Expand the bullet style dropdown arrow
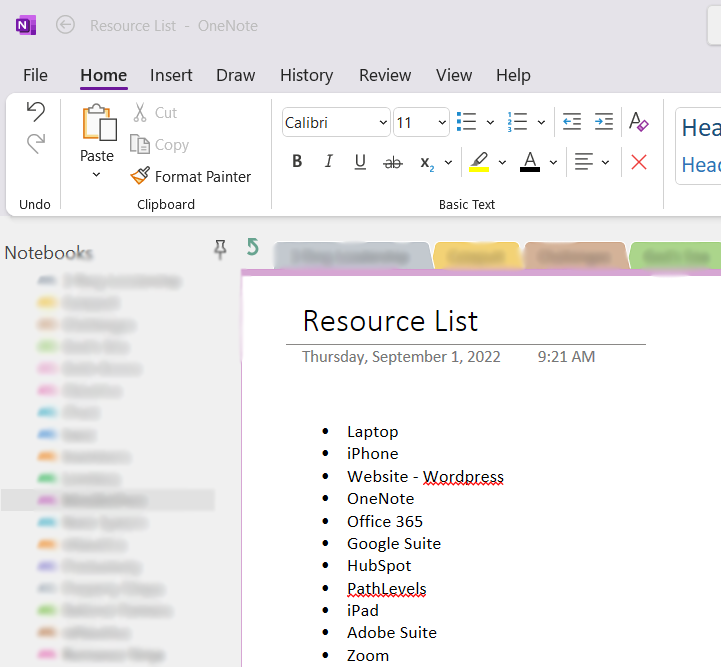The image size is (721, 667). coord(490,123)
